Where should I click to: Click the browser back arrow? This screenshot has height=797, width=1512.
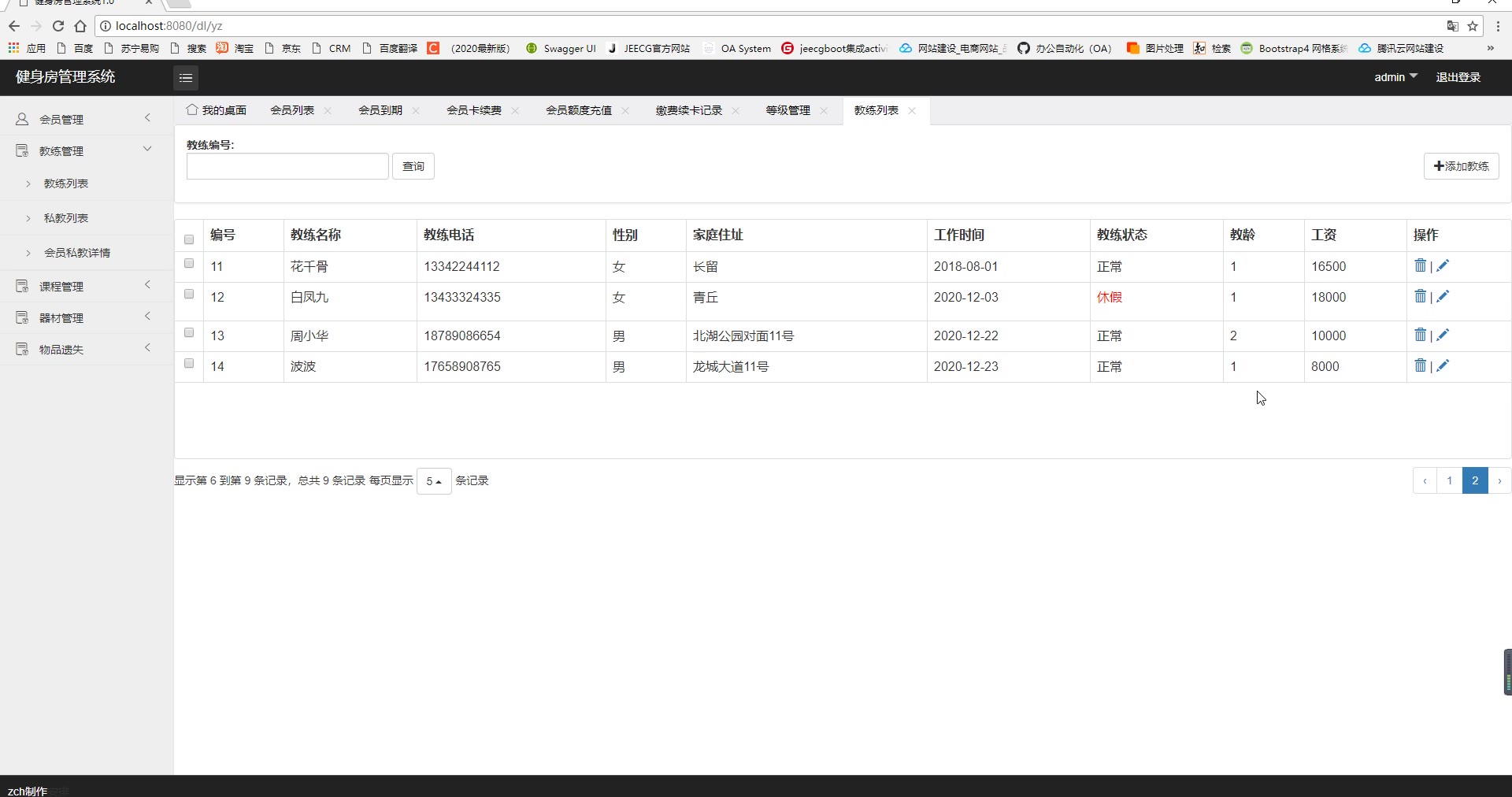[x=14, y=26]
